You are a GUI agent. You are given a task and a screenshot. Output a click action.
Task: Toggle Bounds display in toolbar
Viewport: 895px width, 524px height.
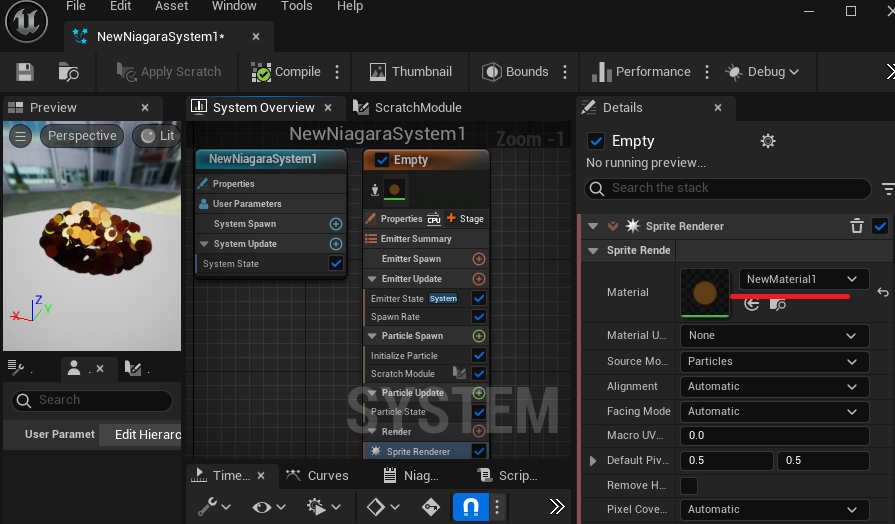pyautogui.click(x=515, y=72)
